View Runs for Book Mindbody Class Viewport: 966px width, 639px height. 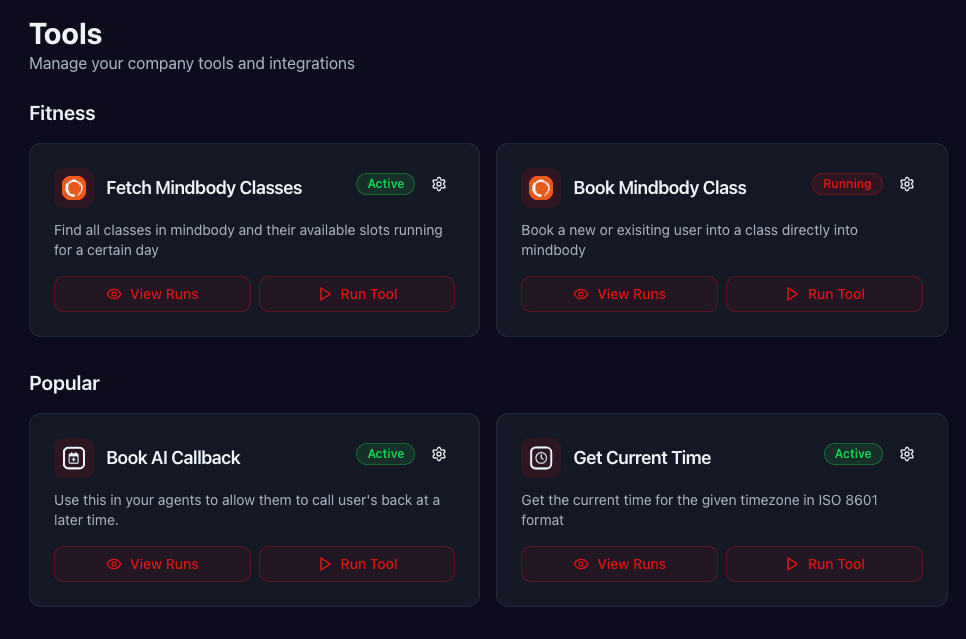tap(619, 293)
